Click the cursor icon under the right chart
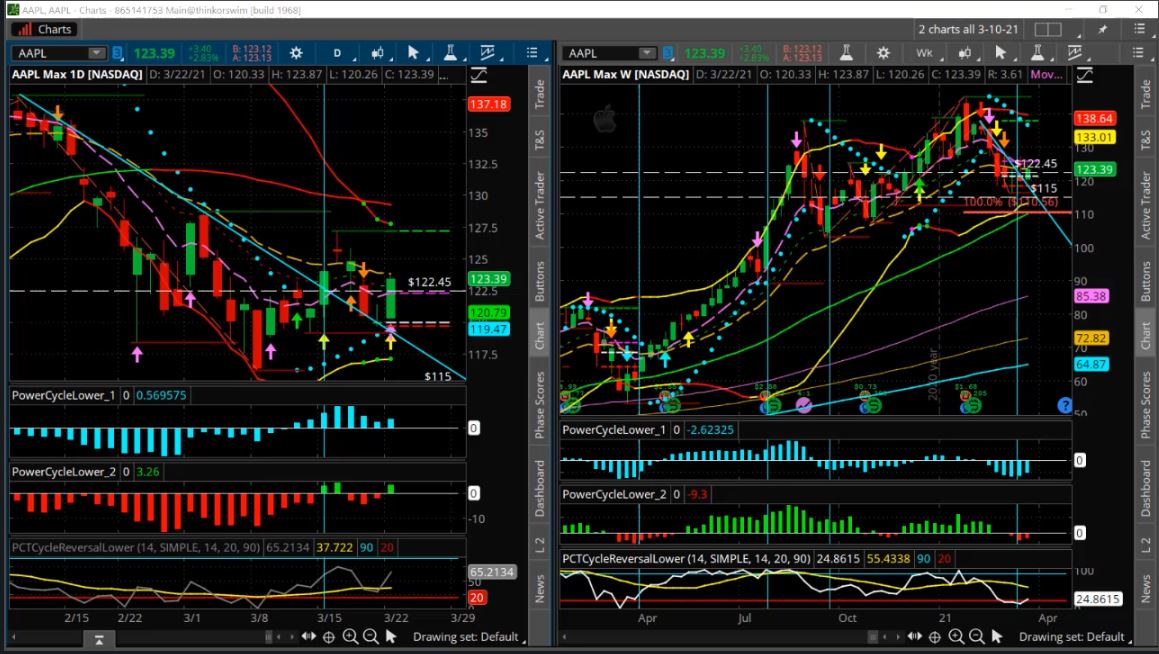This screenshot has width=1159, height=654. pos(998,636)
